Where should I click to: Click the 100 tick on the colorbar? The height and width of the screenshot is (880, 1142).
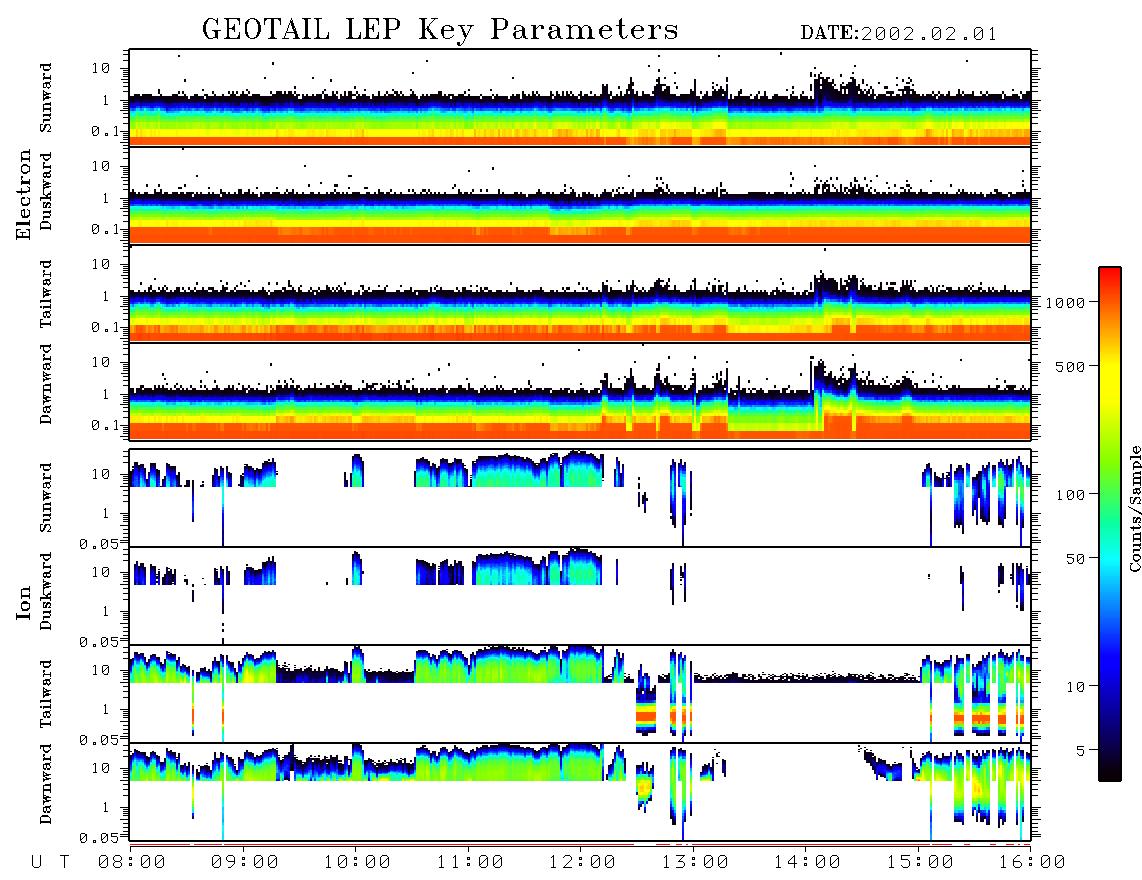pyautogui.click(x=1071, y=495)
